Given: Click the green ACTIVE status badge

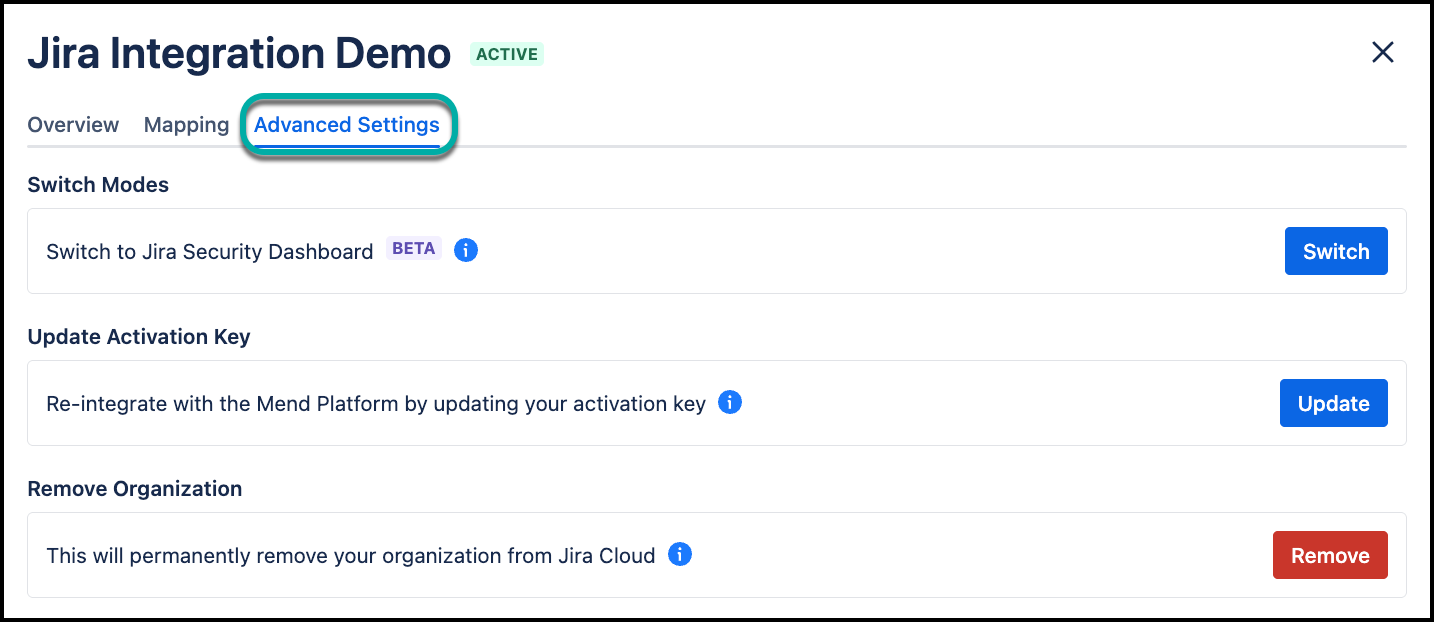Looking at the screenshot, I should pyautogui.click(x=507, y=54).
